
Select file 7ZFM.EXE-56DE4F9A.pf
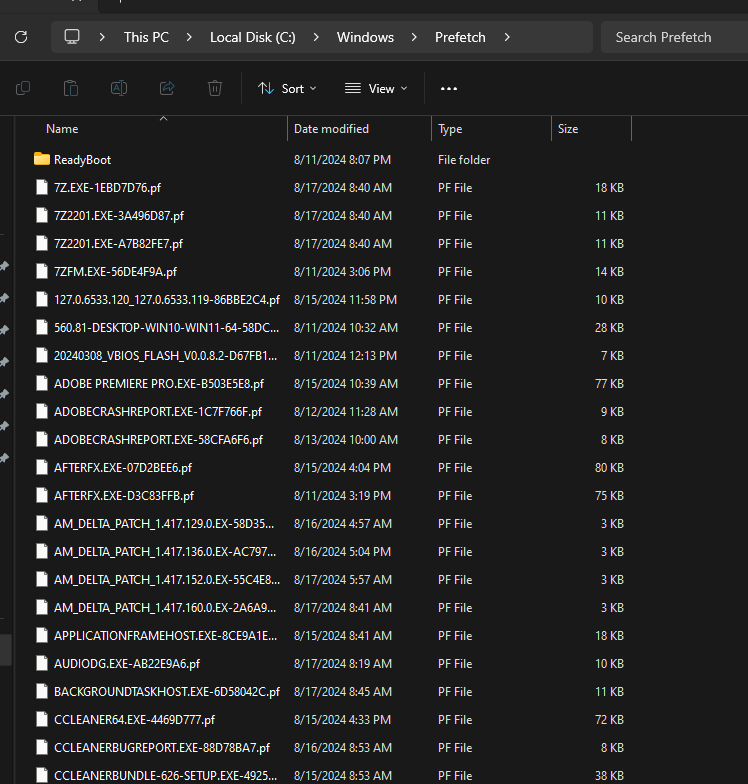pos(116,272)
